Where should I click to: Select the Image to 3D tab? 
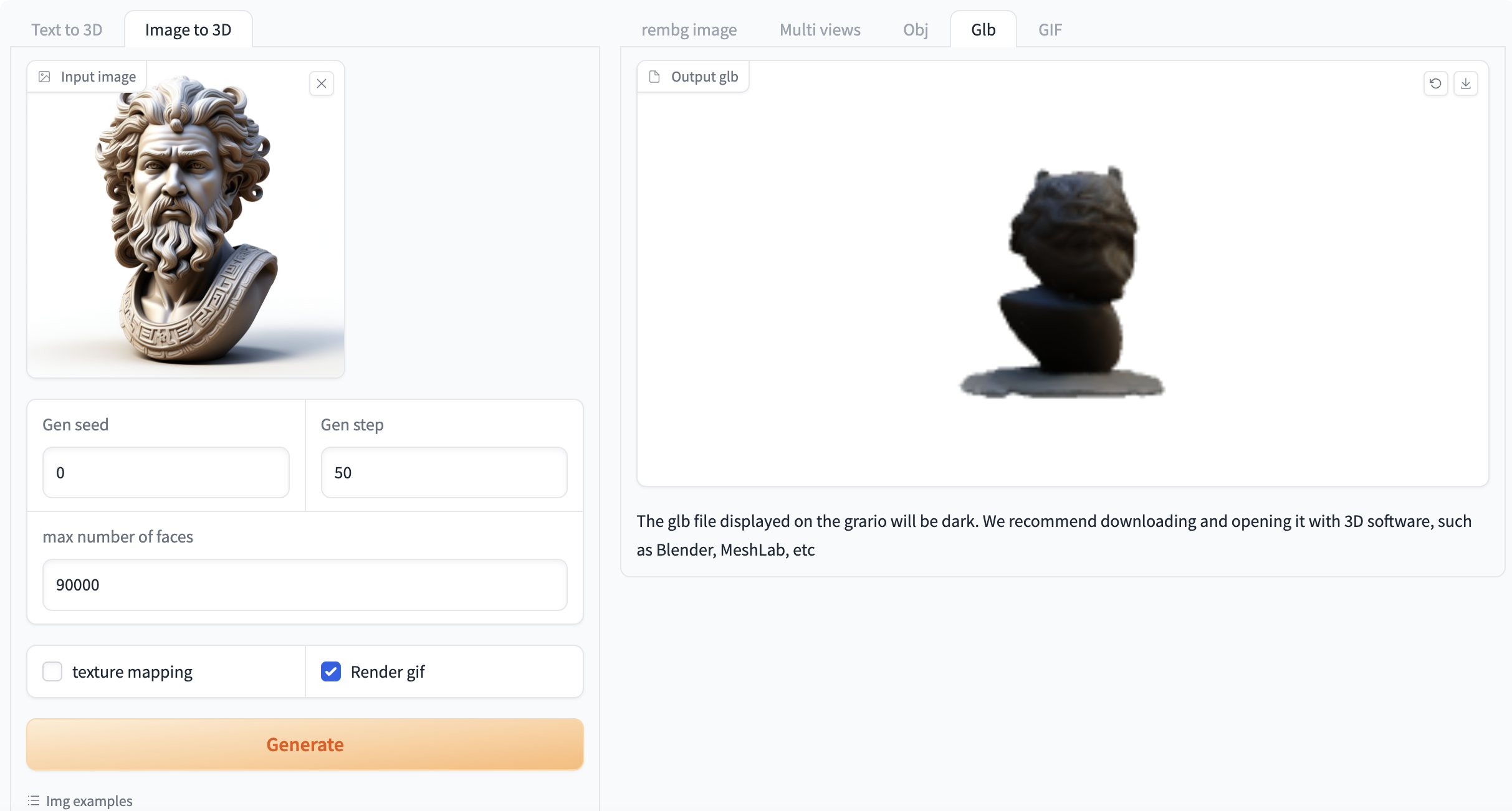[188, 30]
